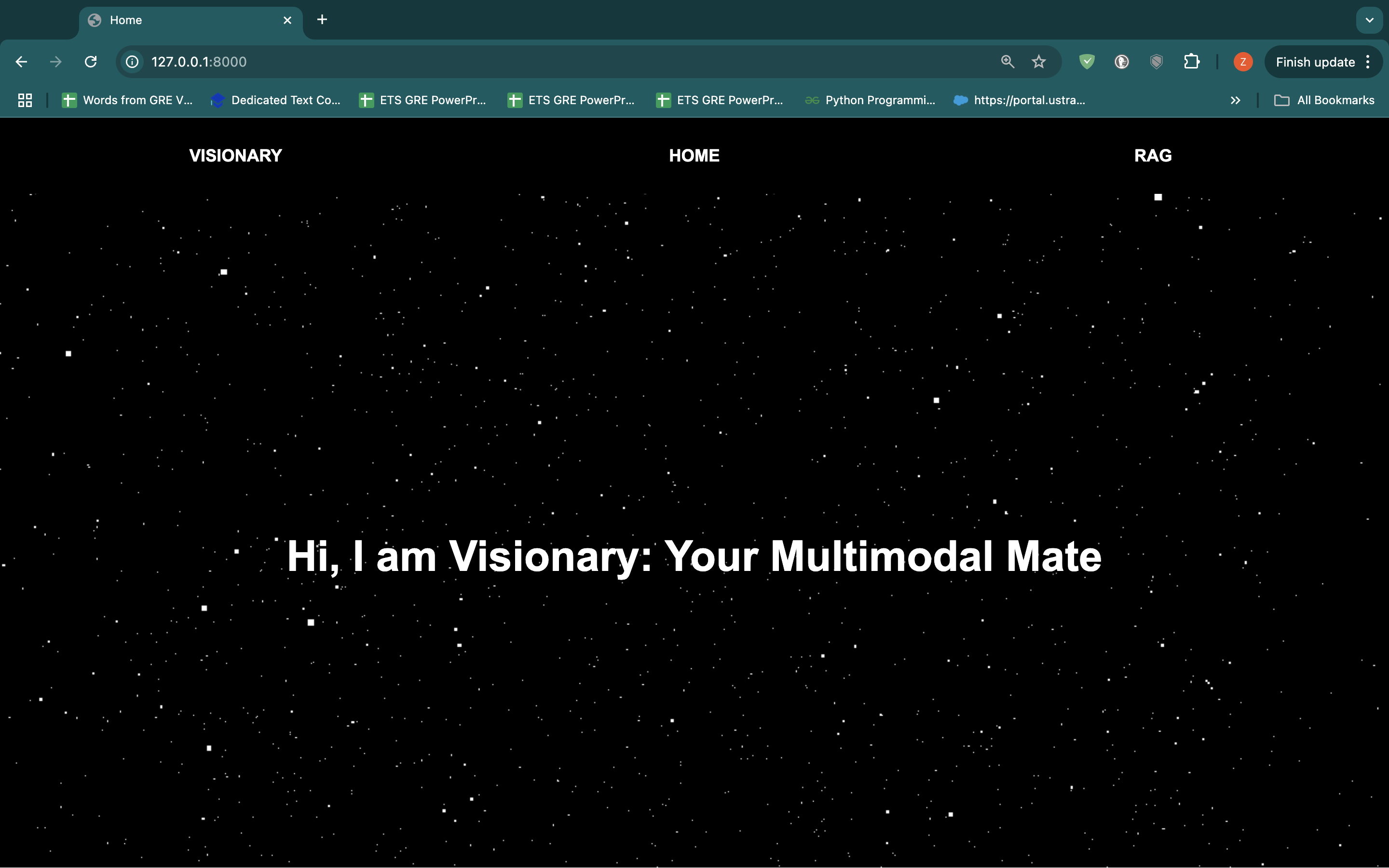Click the HOME navigation link
Viewport: 1389px width, 868px height.
pos(694,156)
